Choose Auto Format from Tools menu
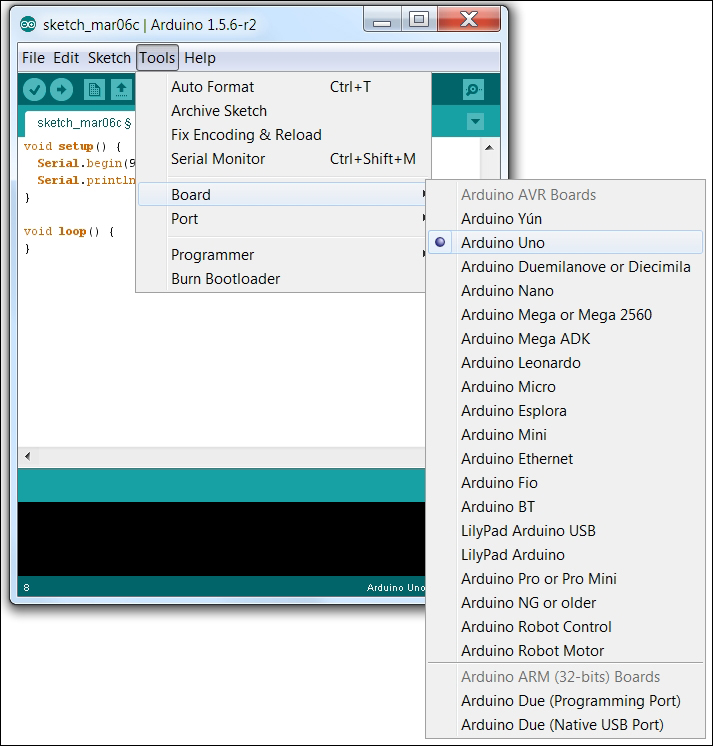This screenshot has height=746, width=713. click(x=283, y=87)
